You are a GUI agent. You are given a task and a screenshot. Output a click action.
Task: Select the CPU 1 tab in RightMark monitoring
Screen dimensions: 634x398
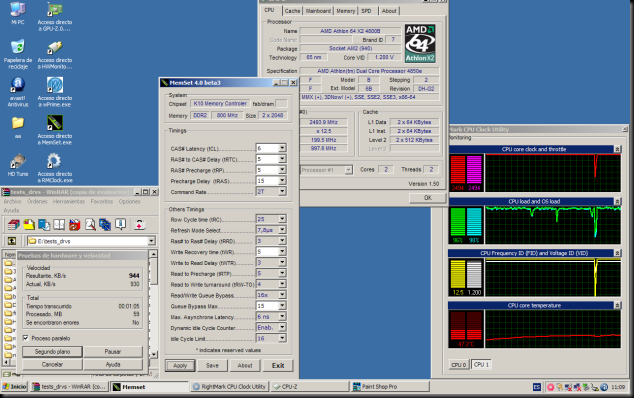tap(481, 364)
